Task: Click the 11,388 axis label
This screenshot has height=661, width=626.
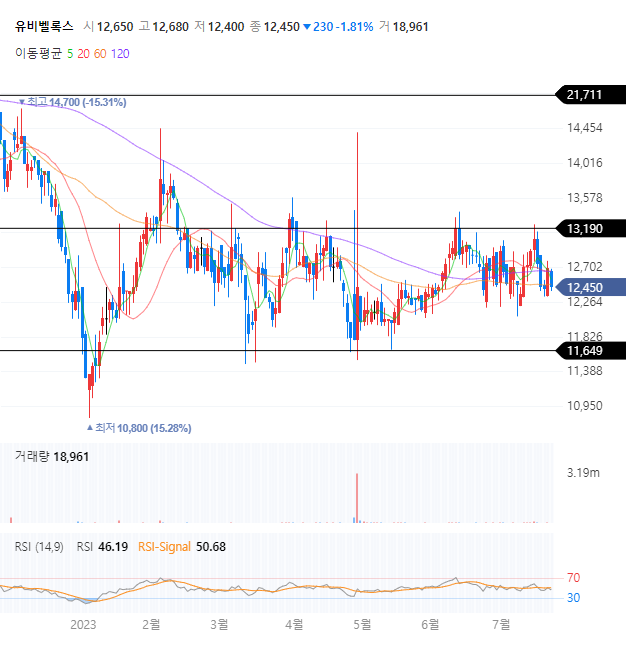Action: click(x=585, y=371)
